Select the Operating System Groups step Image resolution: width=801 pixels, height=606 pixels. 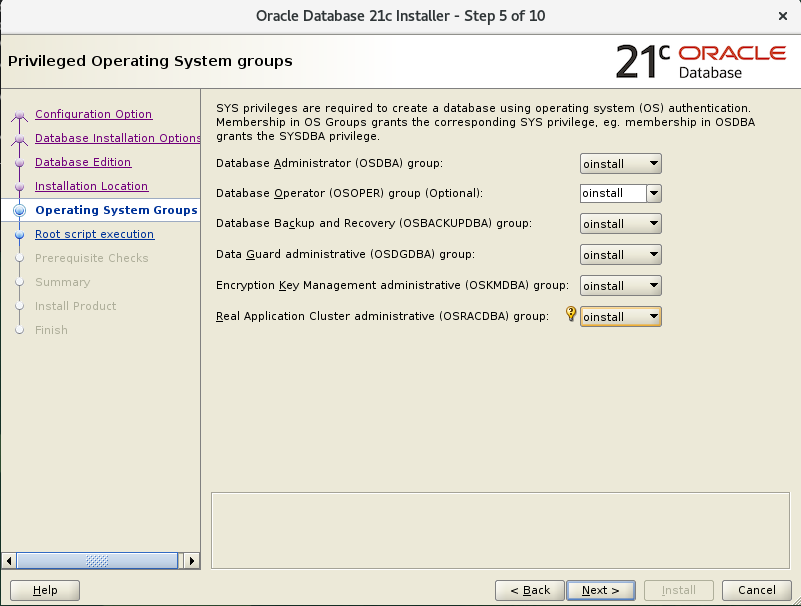click(116, 210)
